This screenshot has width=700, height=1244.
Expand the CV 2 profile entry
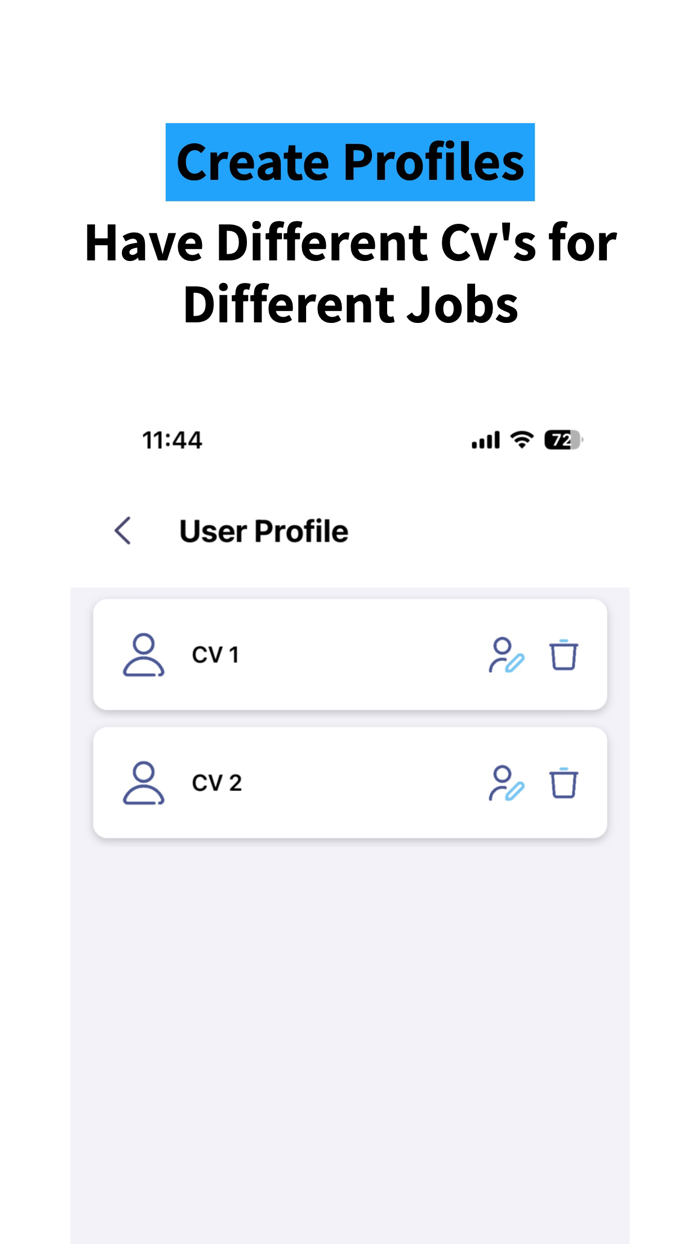coord(350,782)
